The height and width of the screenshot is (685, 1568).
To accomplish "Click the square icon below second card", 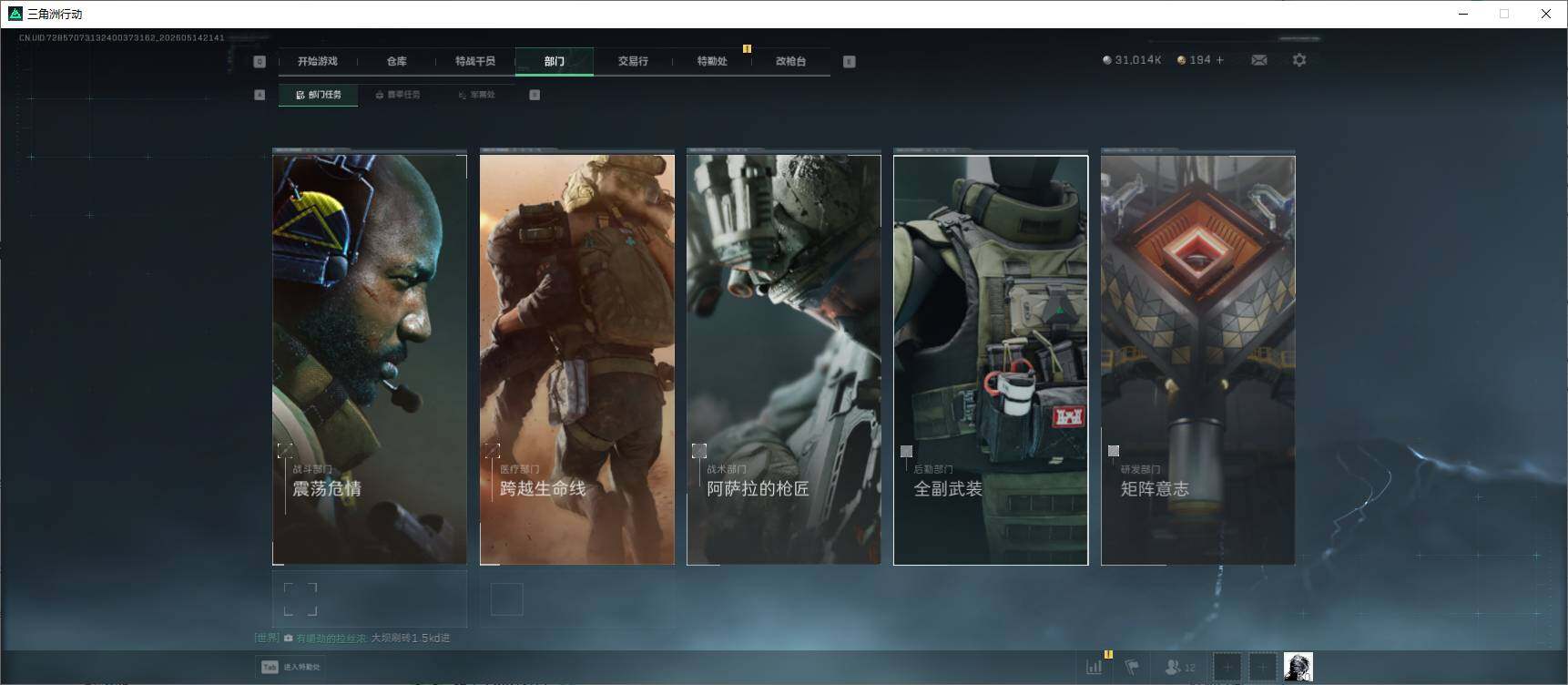I will click(x=507, y=599).
